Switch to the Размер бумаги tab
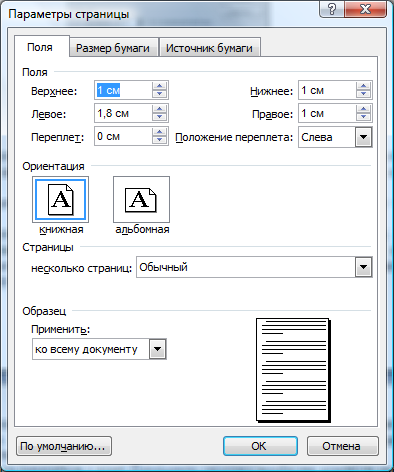Screen dimensions: 394x472 [113, 48]
